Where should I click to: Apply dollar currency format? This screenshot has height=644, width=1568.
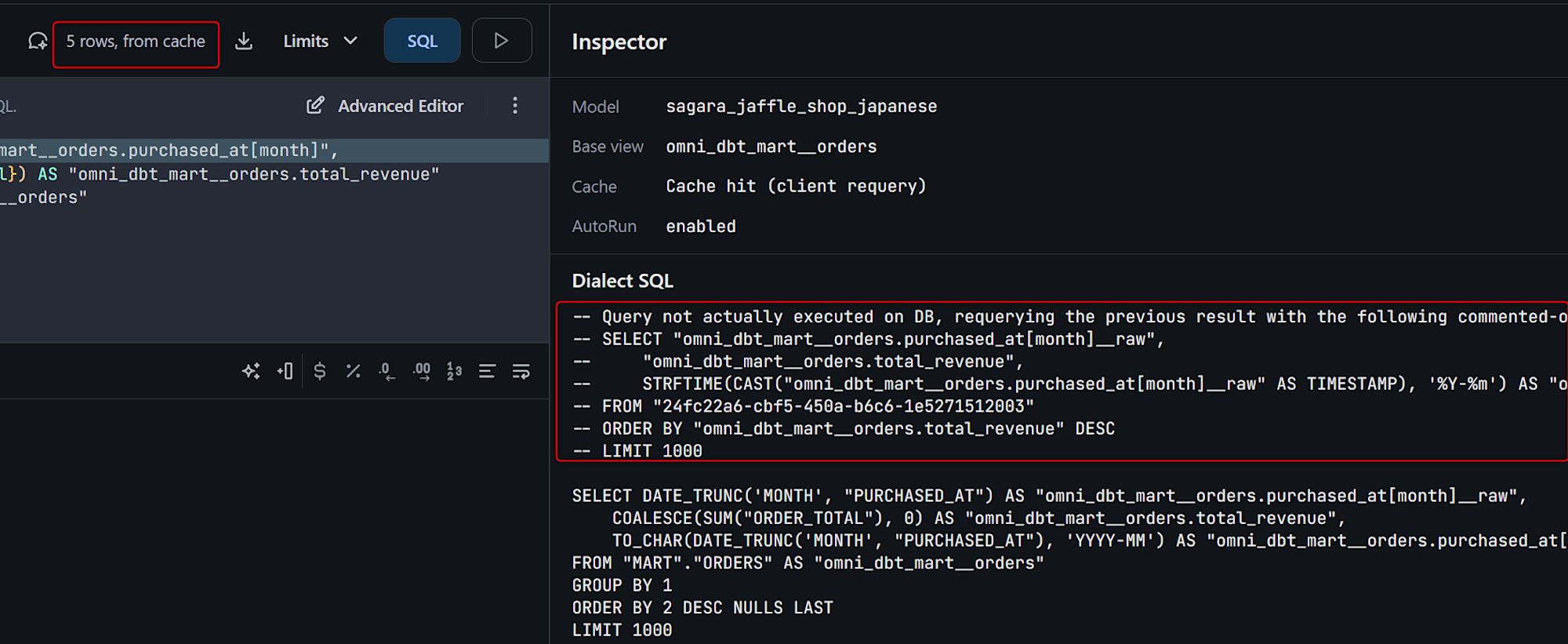click(320, 371)
